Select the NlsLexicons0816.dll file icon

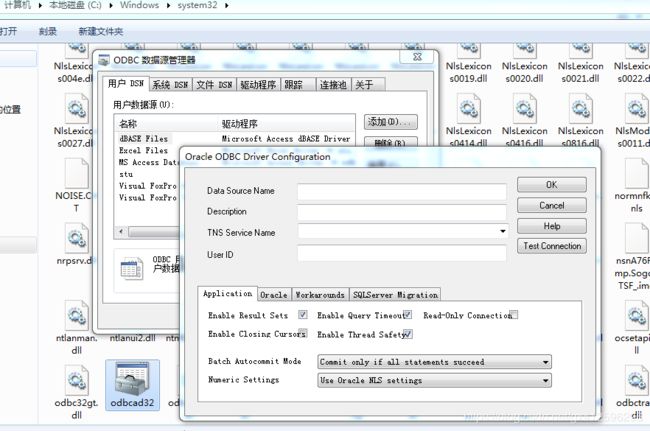581,109
